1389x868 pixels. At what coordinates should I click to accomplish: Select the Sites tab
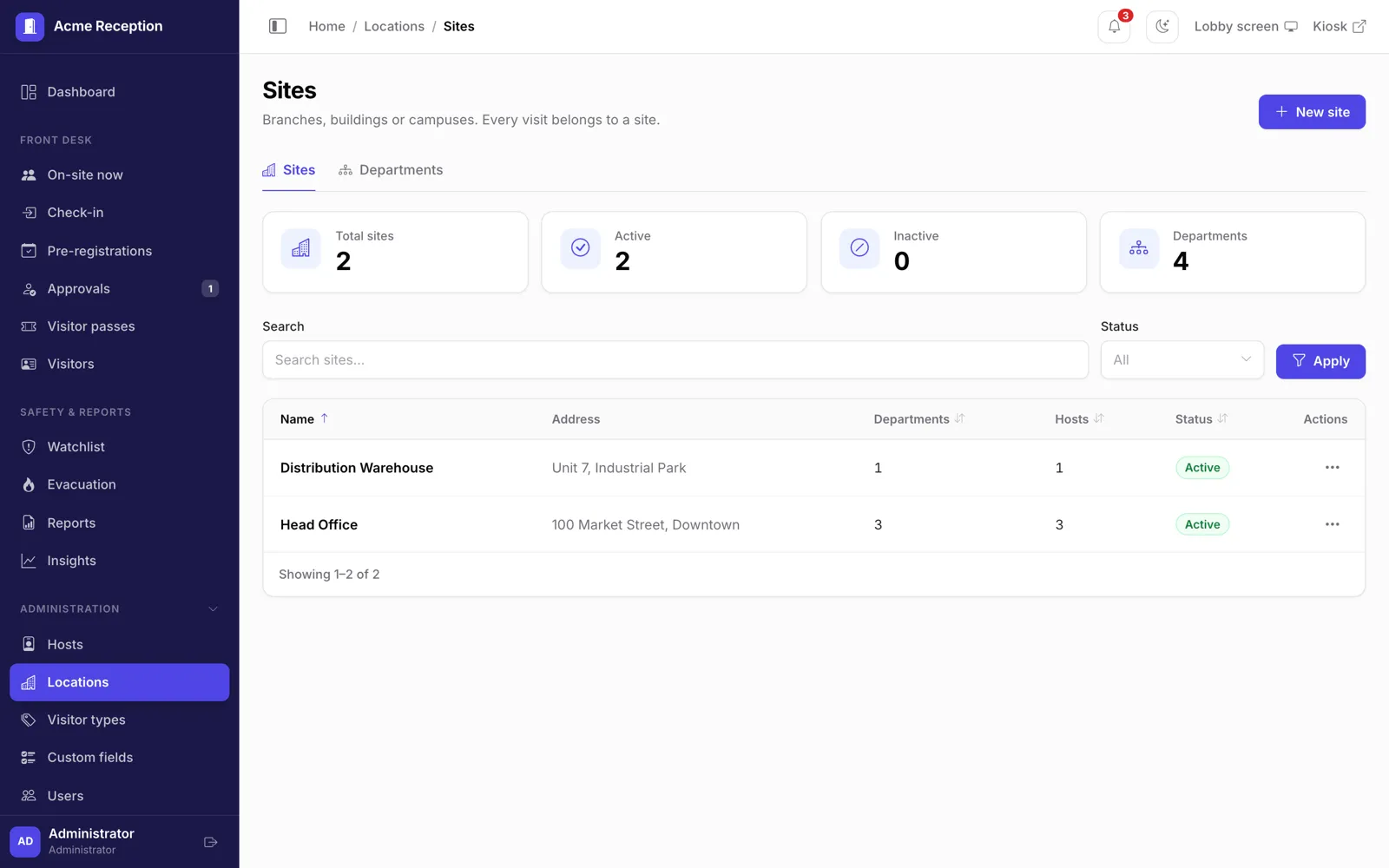tap(289, 170)
